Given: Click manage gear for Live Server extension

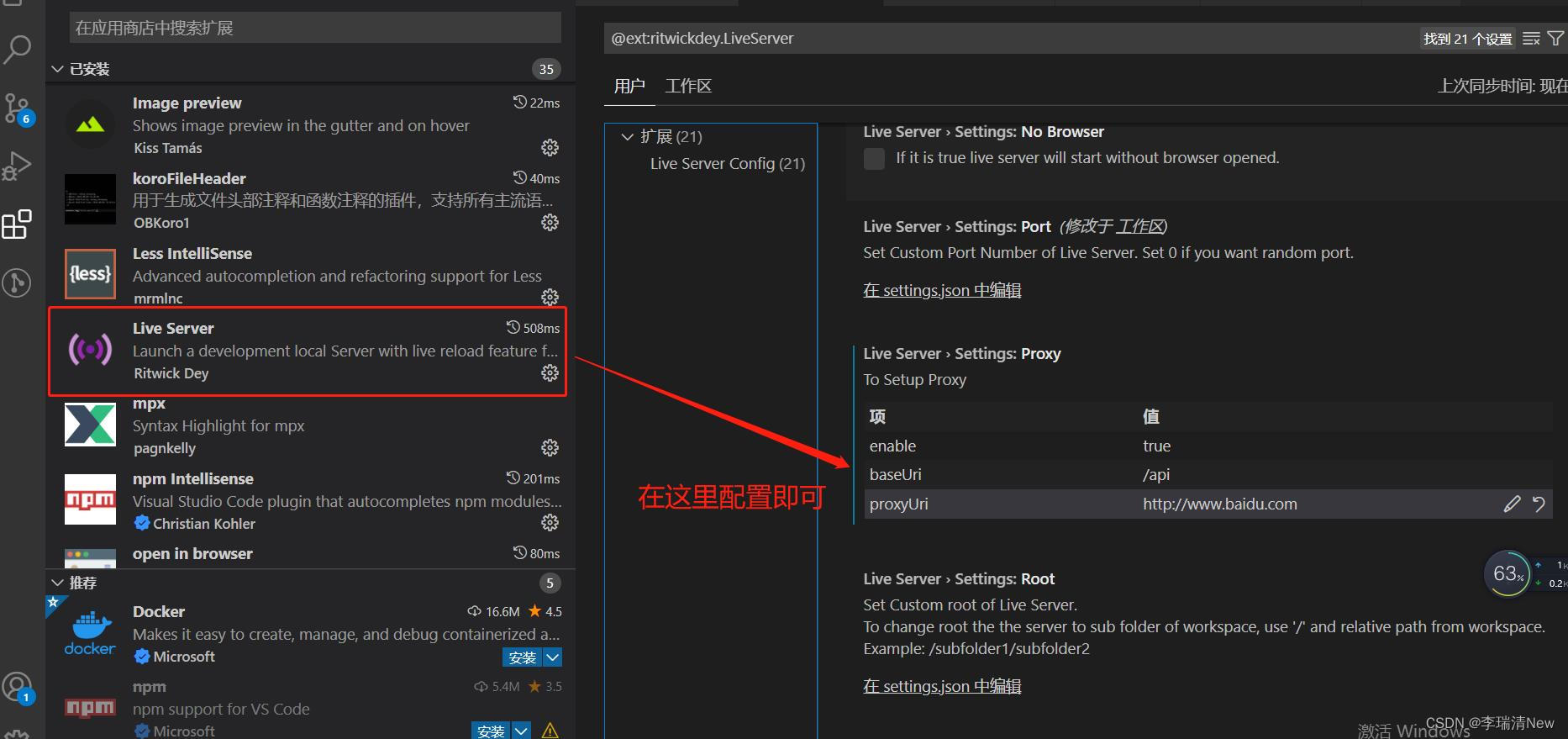Looking at the screenshot, I should pos(550,372).
